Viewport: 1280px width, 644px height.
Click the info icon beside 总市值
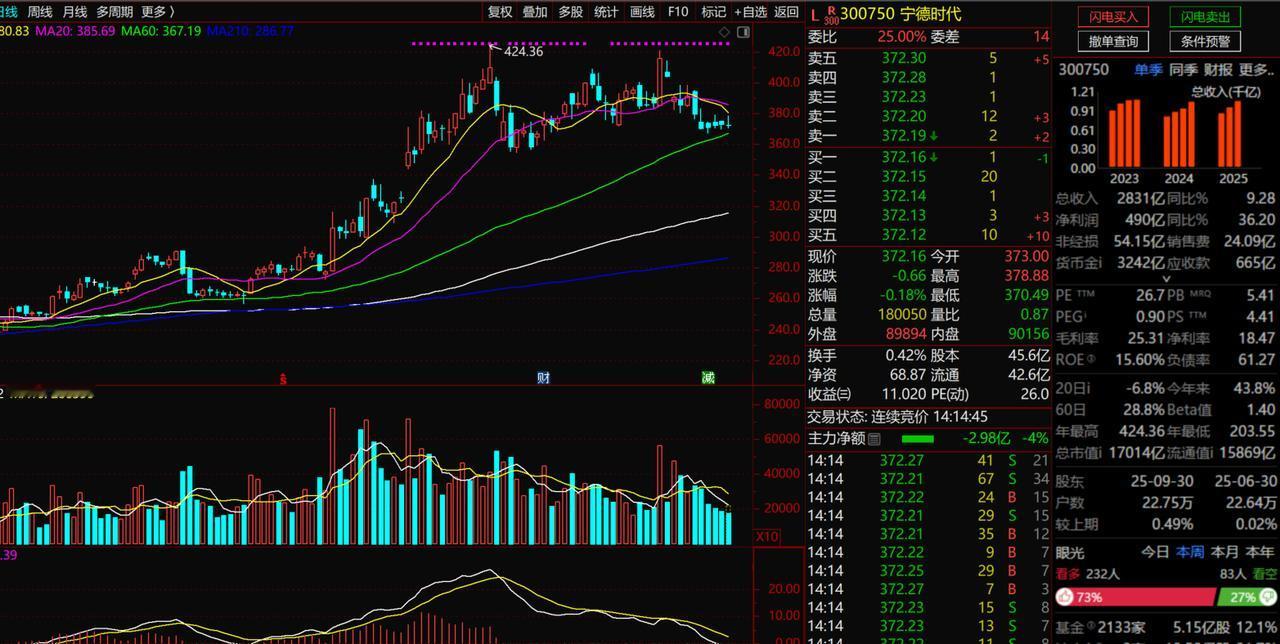point(1099,452)
